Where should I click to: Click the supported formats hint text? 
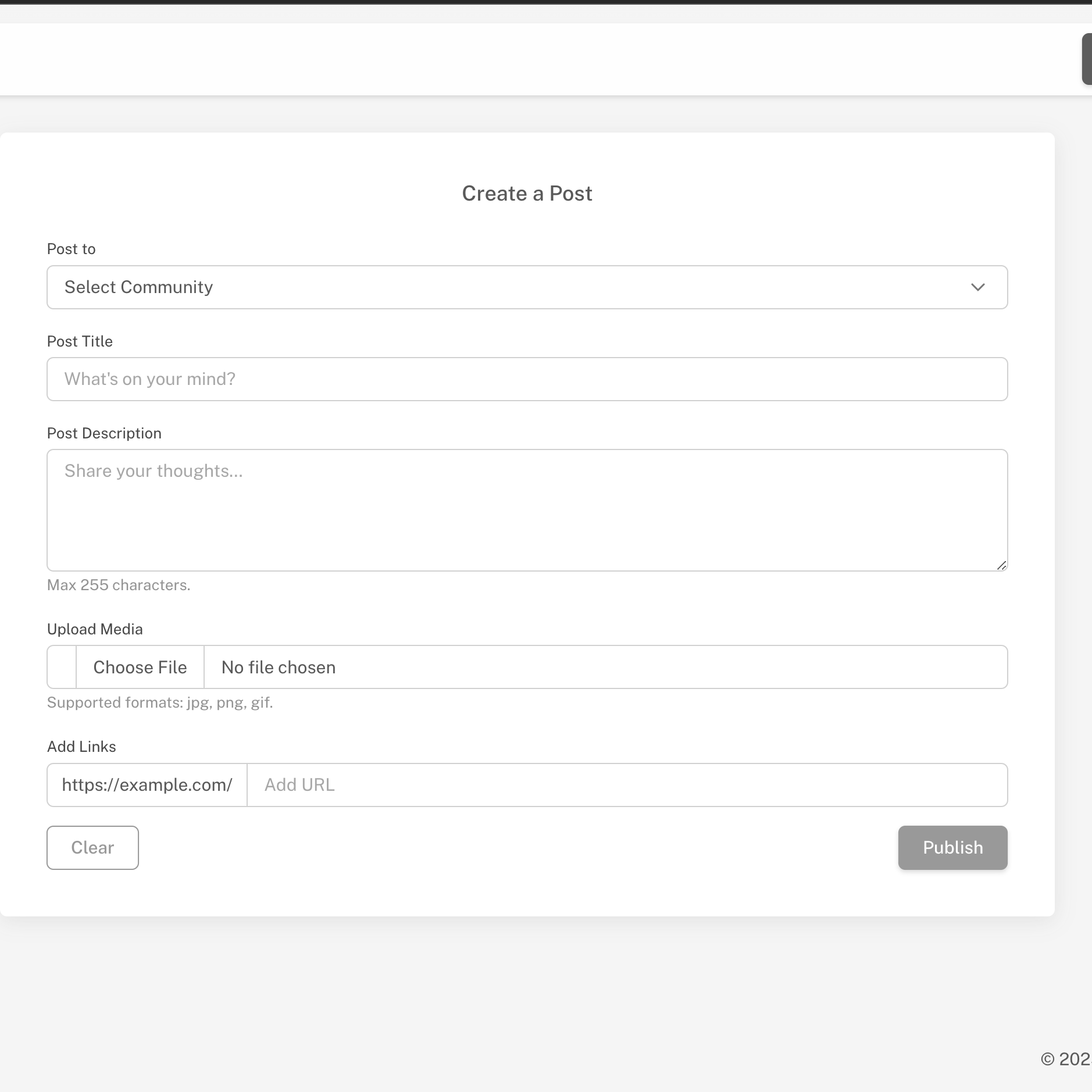tap(160, 702)
